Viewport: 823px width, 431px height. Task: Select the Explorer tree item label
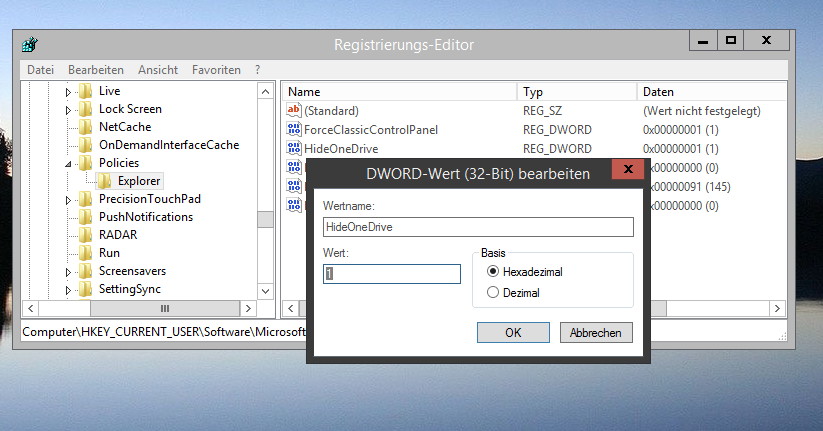pos(139,181)
